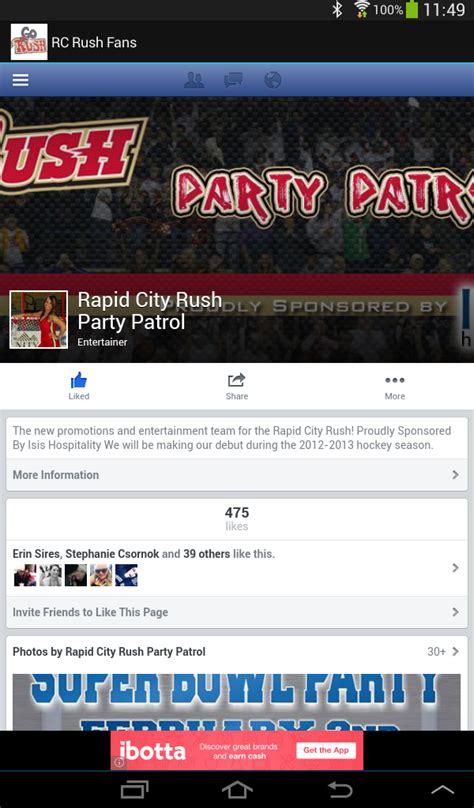Tap the Android recent apps button
474x808 pixels.
click(x=134, y=789)
